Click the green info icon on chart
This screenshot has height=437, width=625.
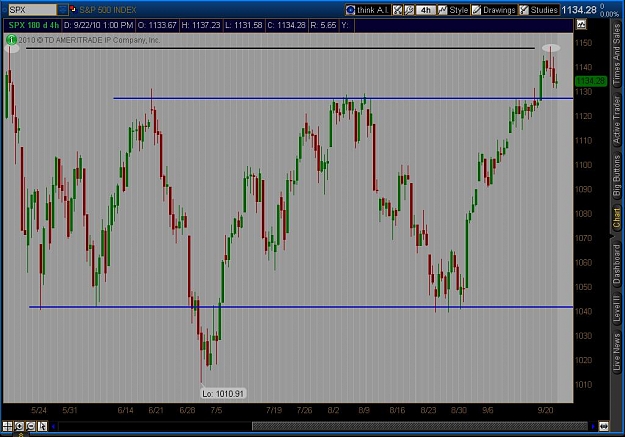[11, 39]
